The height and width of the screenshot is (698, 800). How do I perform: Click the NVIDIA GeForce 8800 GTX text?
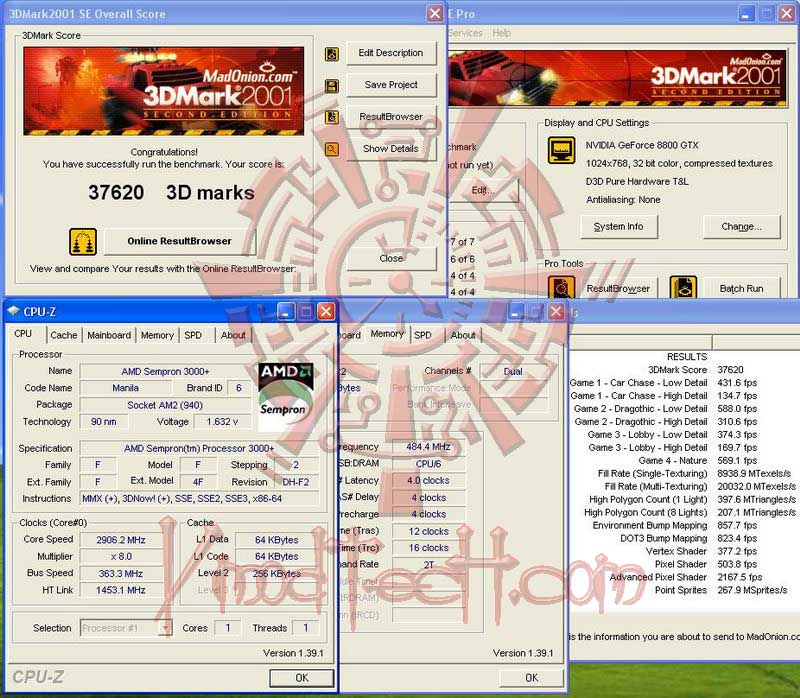tap(642, 145)
